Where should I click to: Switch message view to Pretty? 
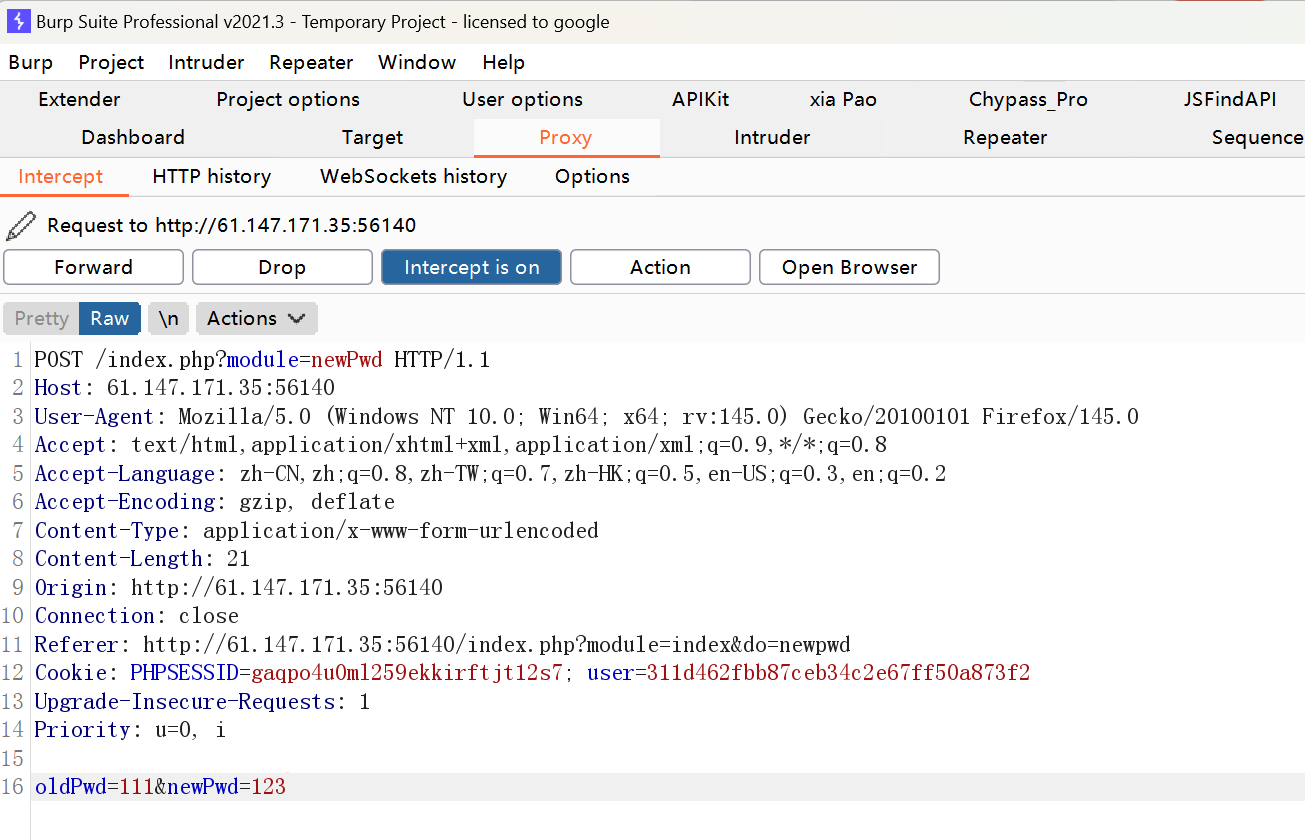pyautogui.click(x=41, y=318)
